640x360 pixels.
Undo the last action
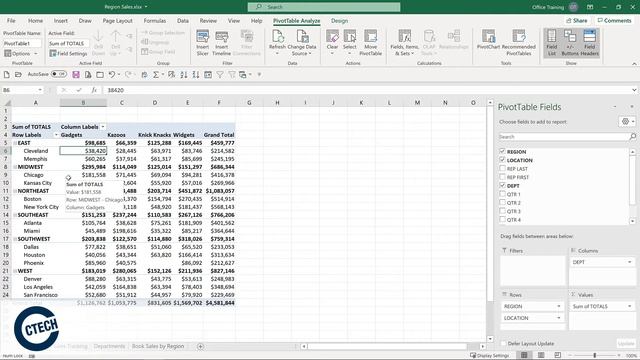click(x=111, y=74)
